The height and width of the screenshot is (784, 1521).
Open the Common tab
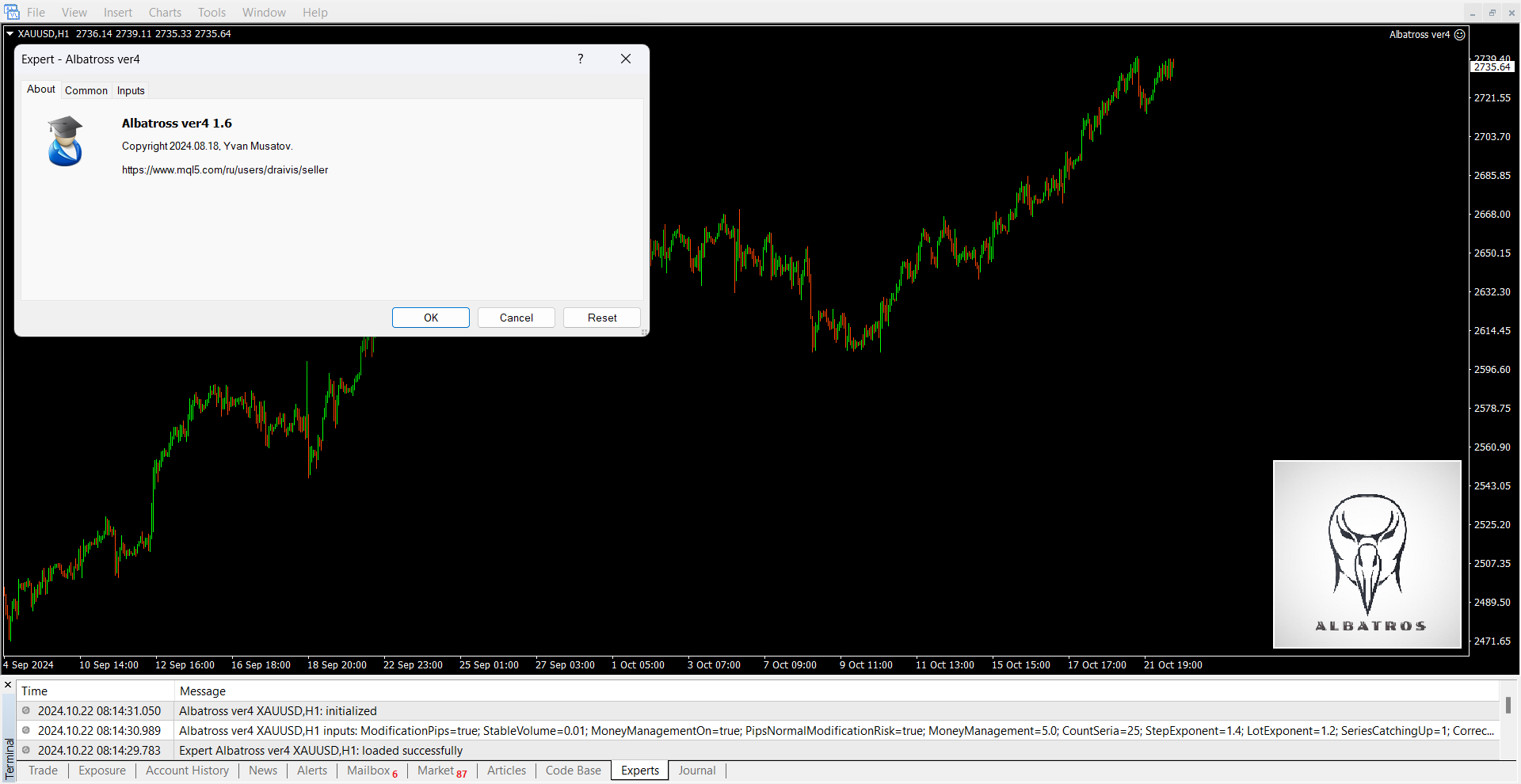(86, 90)
